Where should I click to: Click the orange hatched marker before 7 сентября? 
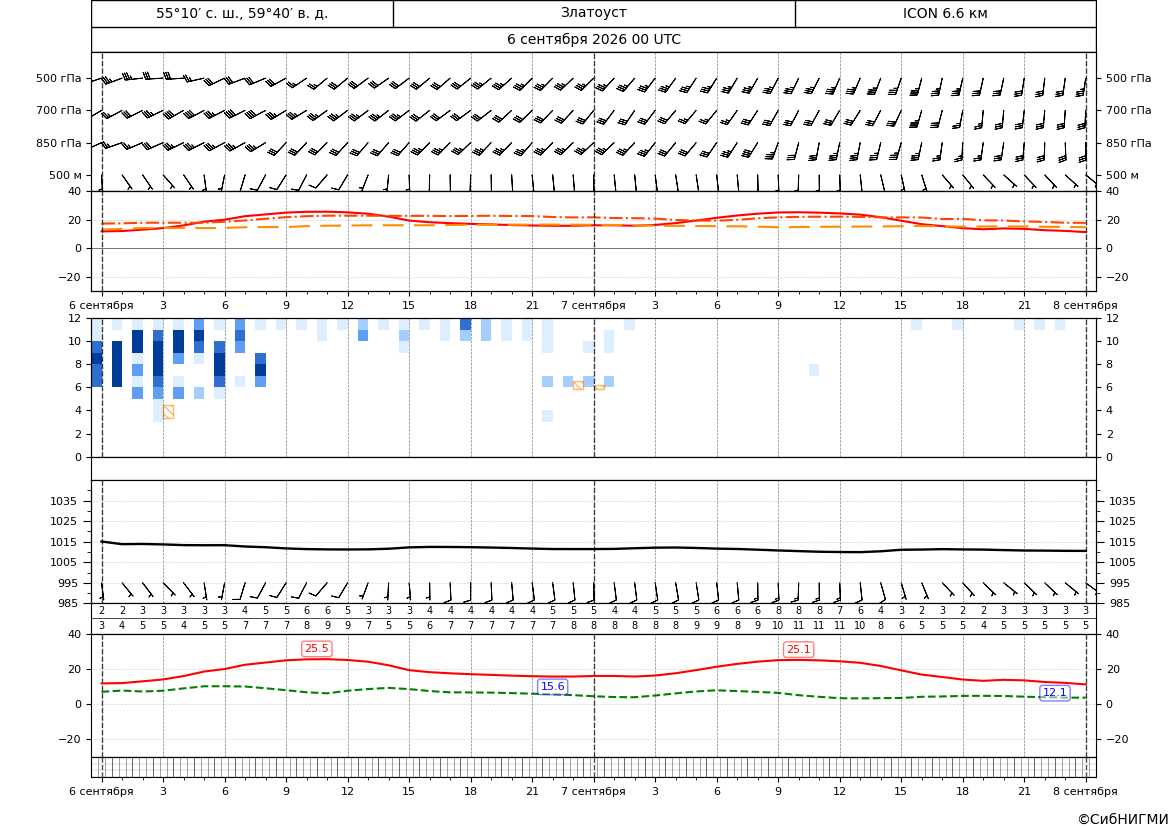click(x=578, y=385)
